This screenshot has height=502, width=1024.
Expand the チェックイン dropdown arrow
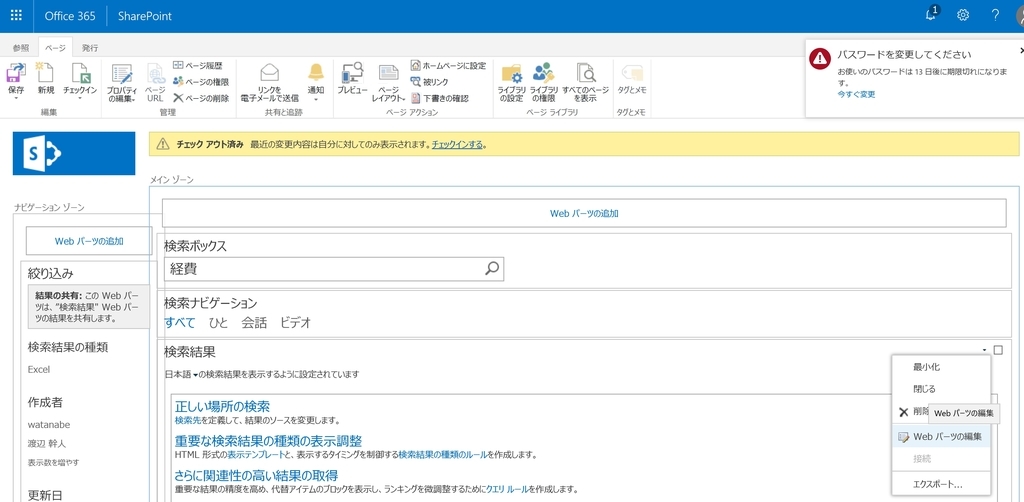[x=80, y=99]
